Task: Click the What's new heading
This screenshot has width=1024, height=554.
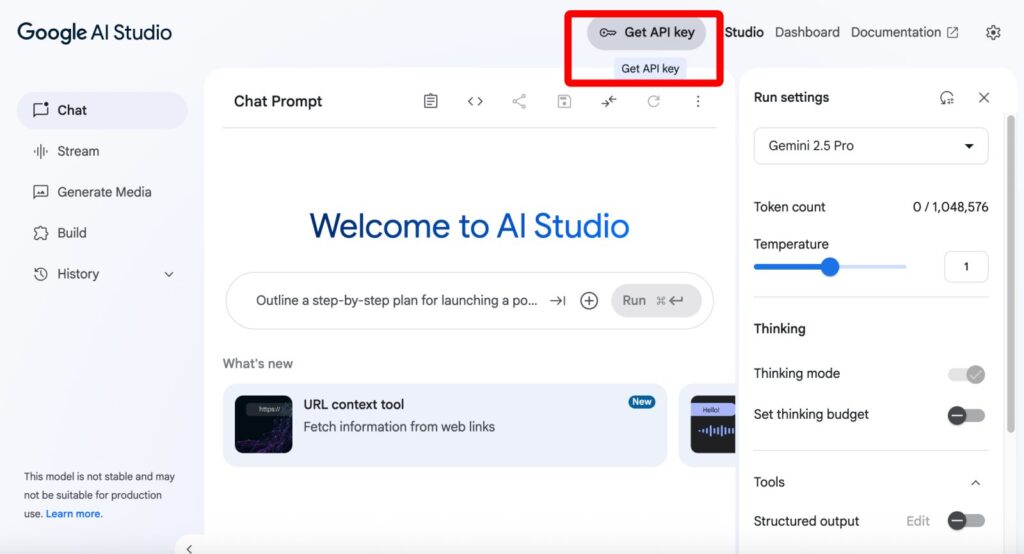Action: tap(258, 364)
